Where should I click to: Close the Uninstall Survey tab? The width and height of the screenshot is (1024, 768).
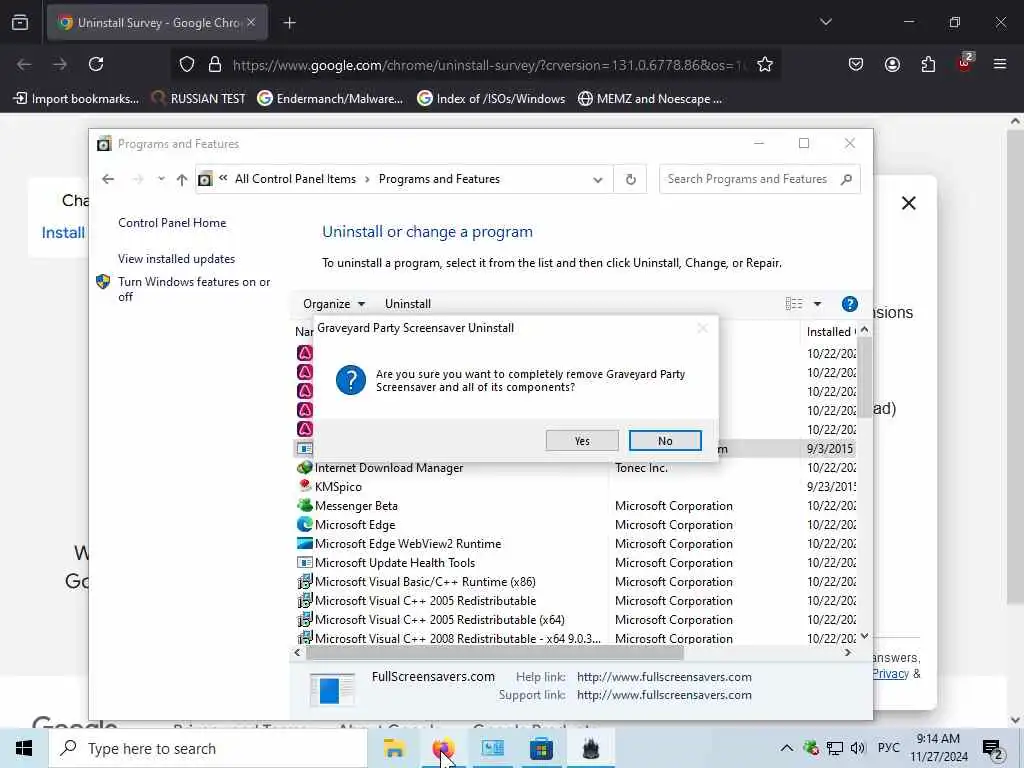point(251,22)
